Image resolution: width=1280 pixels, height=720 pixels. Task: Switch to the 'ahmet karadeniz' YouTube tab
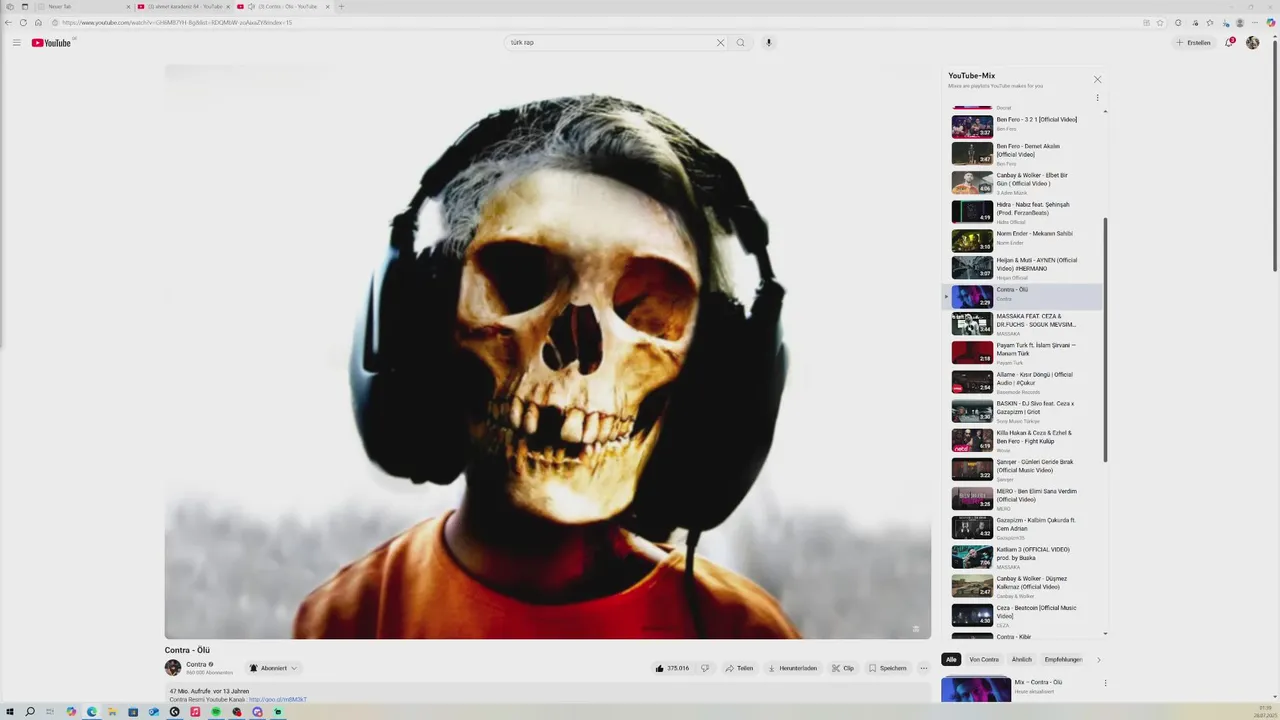click(183, 6)
